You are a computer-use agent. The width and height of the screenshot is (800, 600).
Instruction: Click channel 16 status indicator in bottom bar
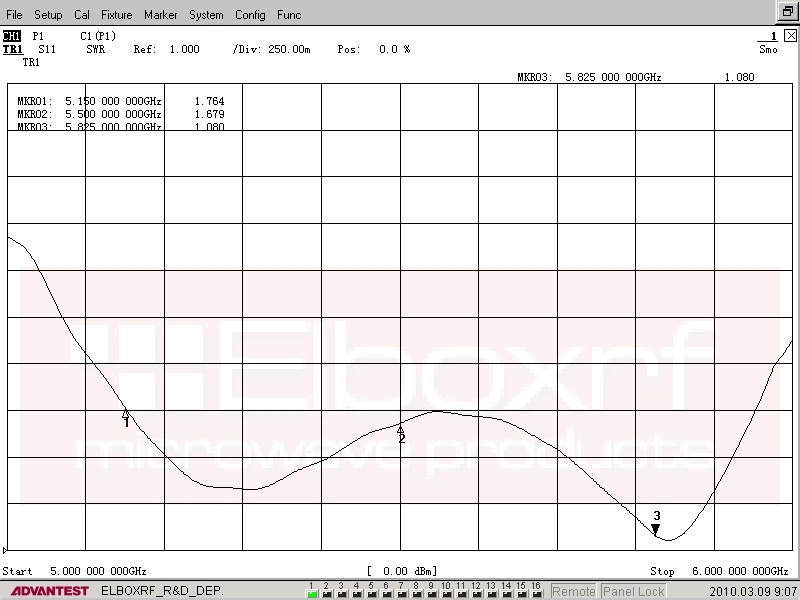click(536, 591)
